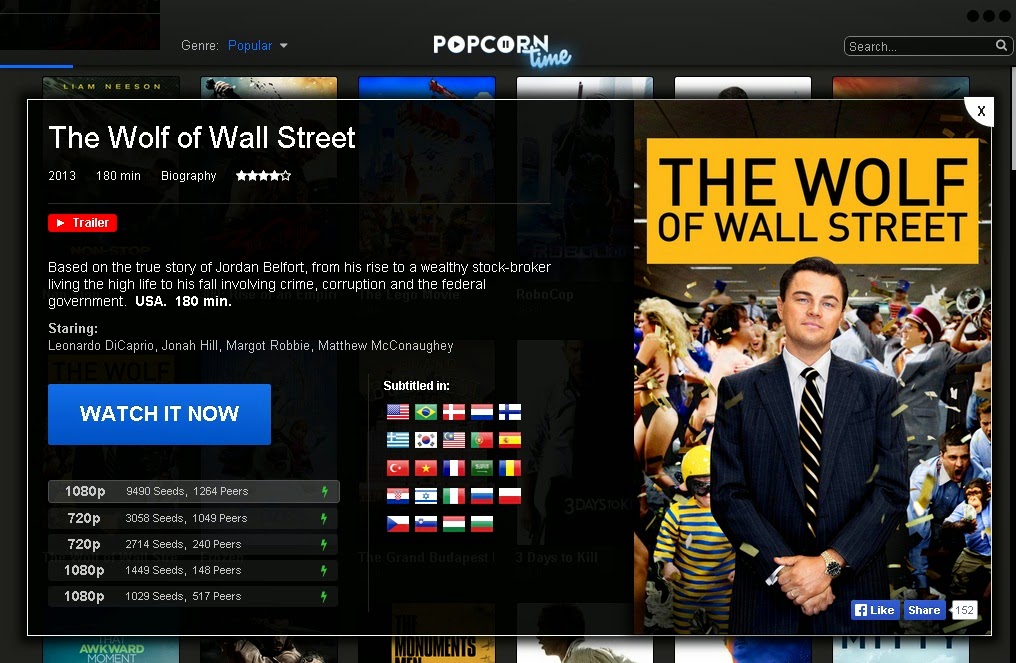1016x663 pixels.
Task: Choose the Polish flag subtitle
Action: pyautogui.click(x=509, y=496)
